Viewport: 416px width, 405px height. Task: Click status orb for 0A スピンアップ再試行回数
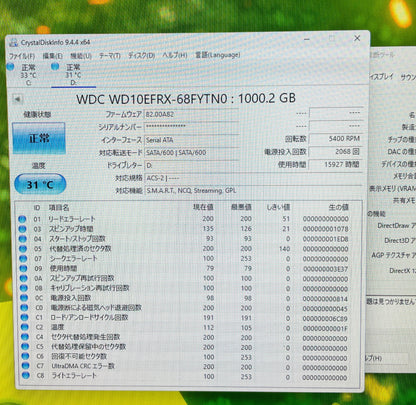point(24,278)
